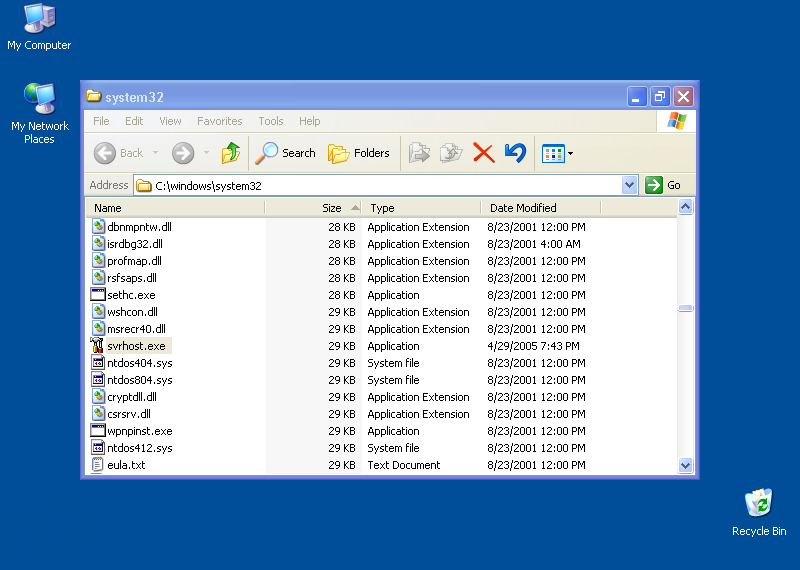The image size is (800, 570).
Task: Click the eula.txt file name
Action: point(126,465)
